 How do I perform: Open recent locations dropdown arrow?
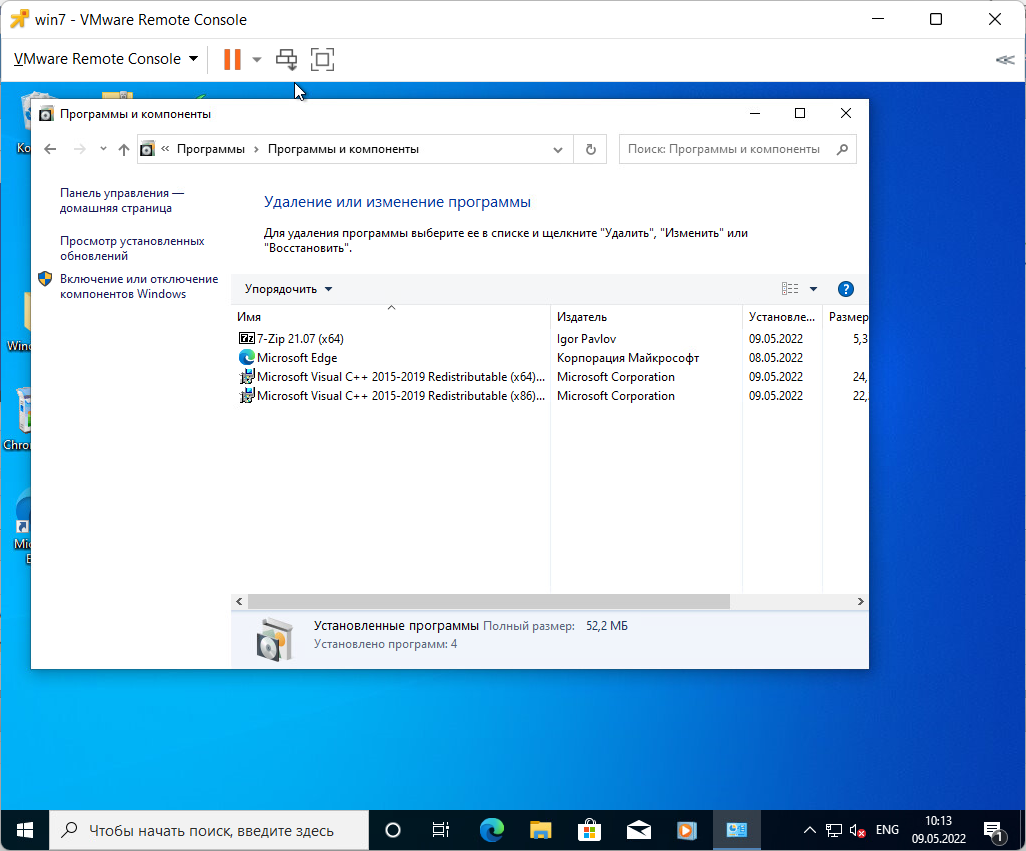pos(103,149)
